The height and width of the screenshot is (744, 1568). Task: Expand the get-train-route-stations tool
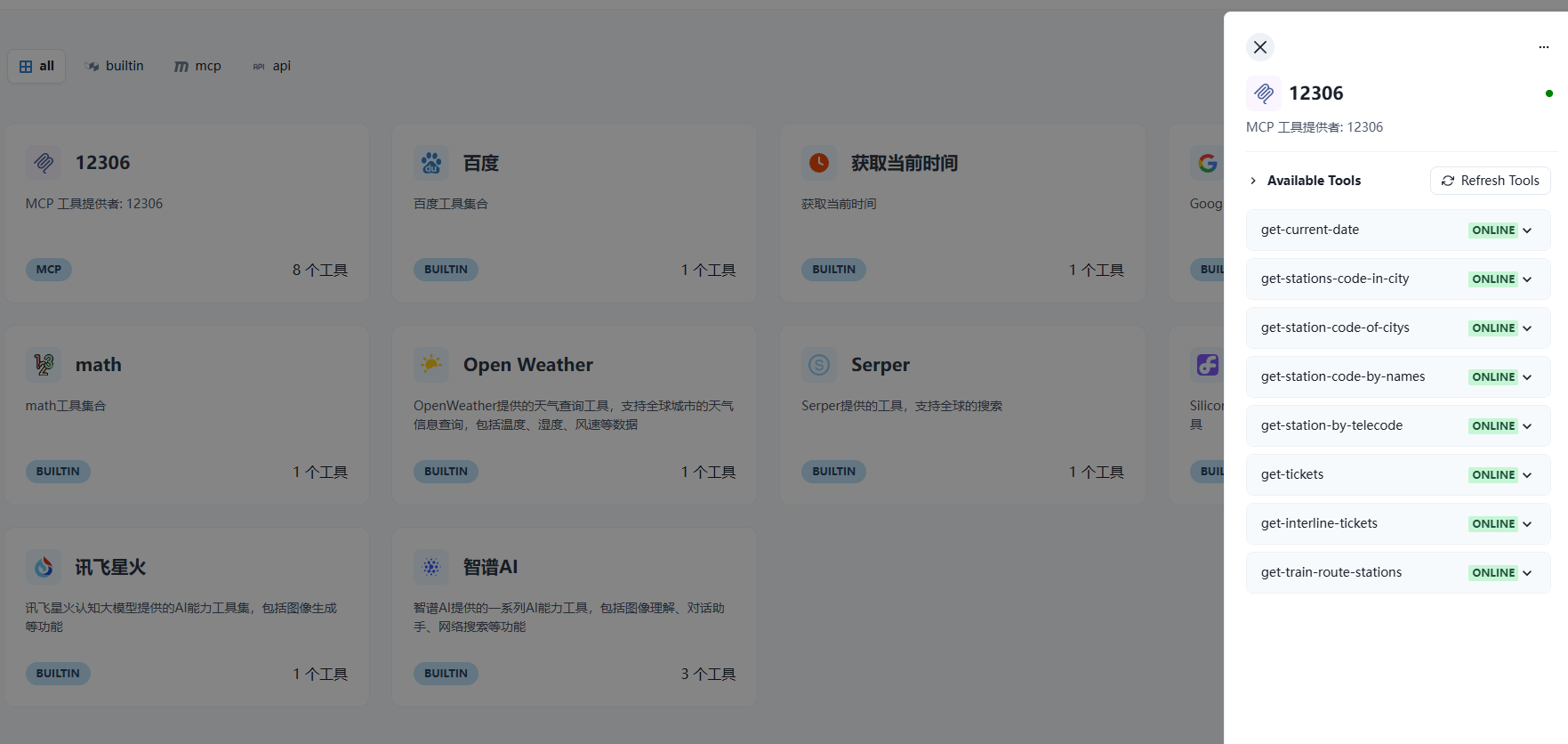pyautogui.click(x=1527, y=573)
